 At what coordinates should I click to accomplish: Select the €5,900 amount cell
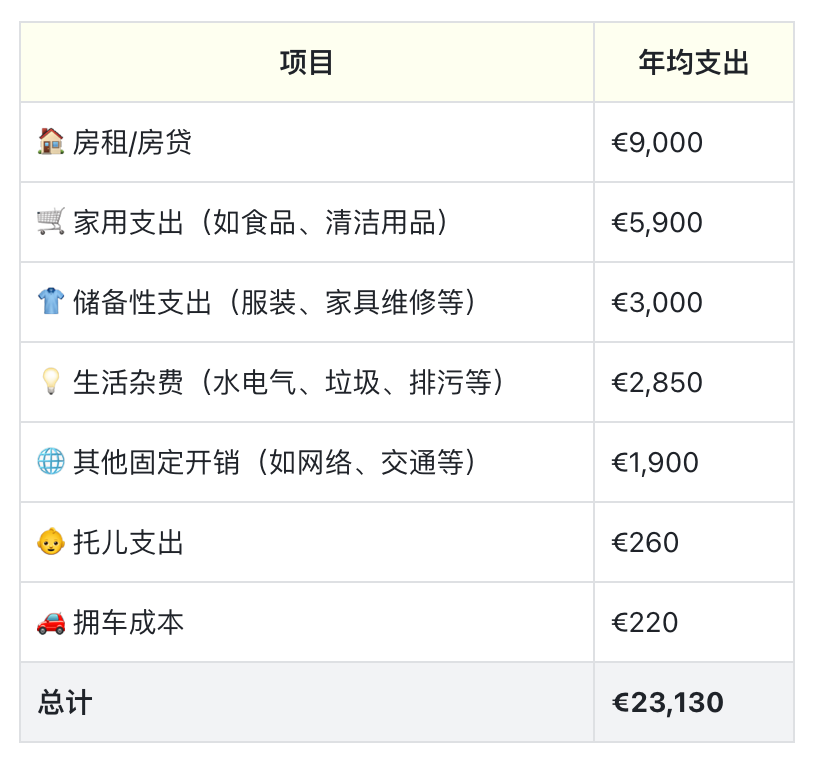pos(657,222)
